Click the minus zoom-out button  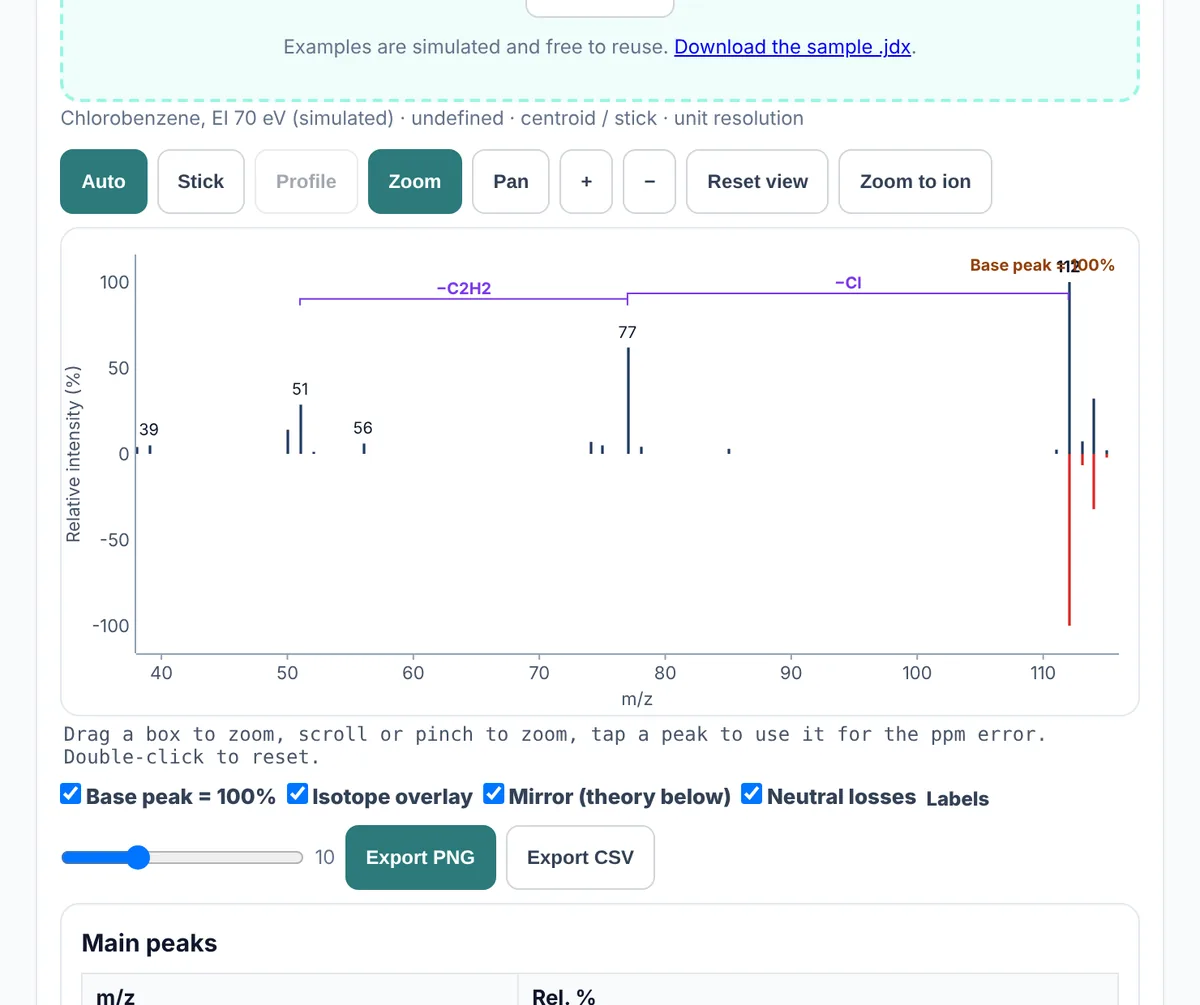tap(650, 181)
